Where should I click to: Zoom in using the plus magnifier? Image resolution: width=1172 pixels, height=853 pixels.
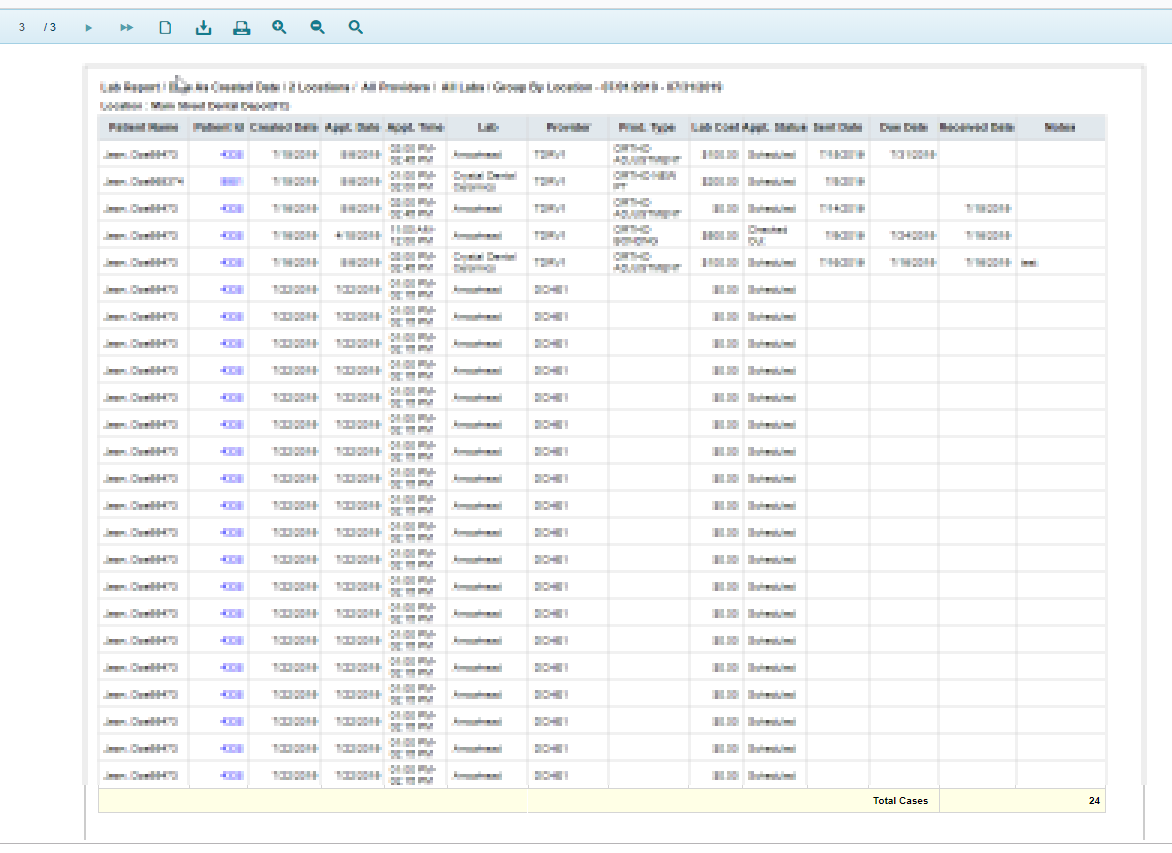pos(279,28)
